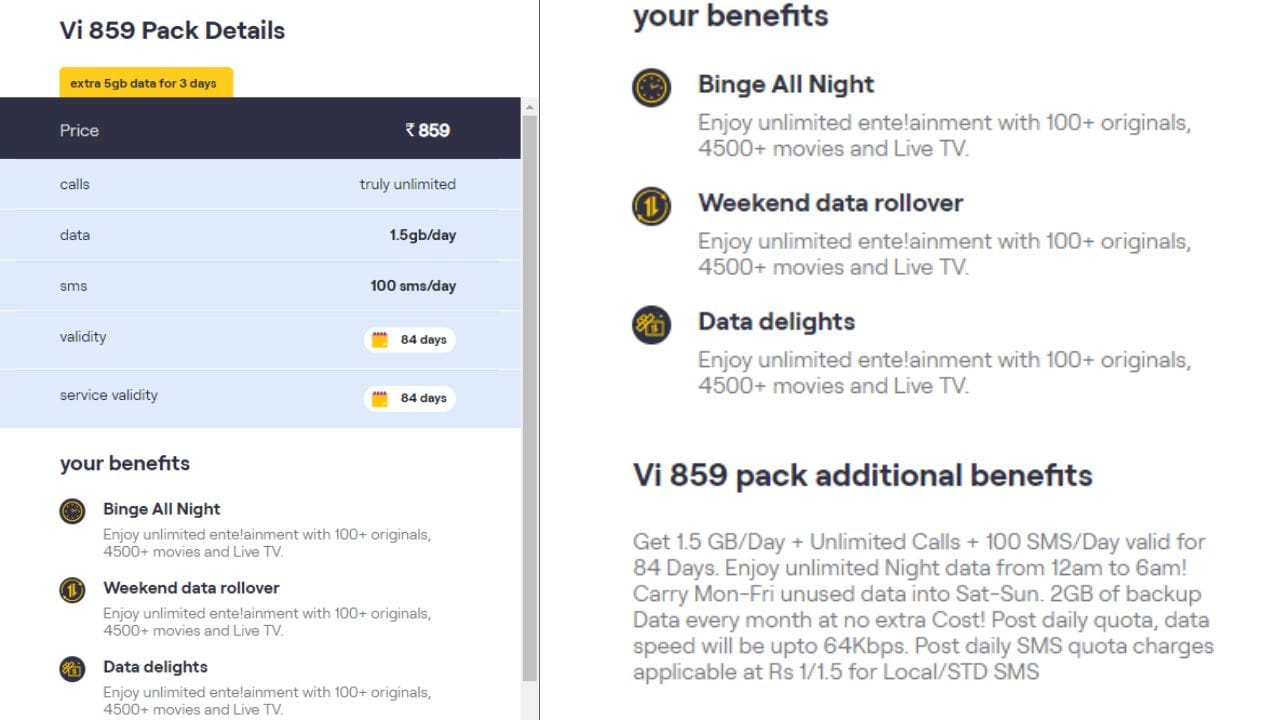Click the extra 5gb data for 3 days badge

click(x=146, y=83)
